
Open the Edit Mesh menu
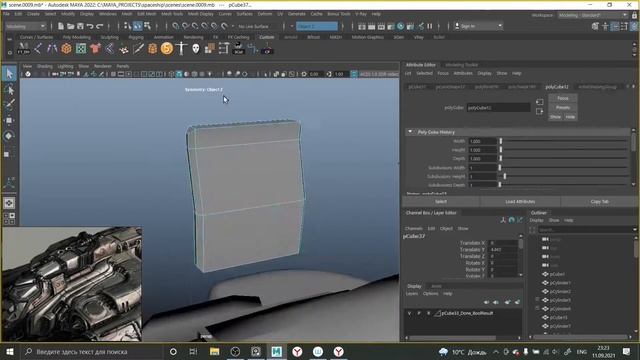147,13
